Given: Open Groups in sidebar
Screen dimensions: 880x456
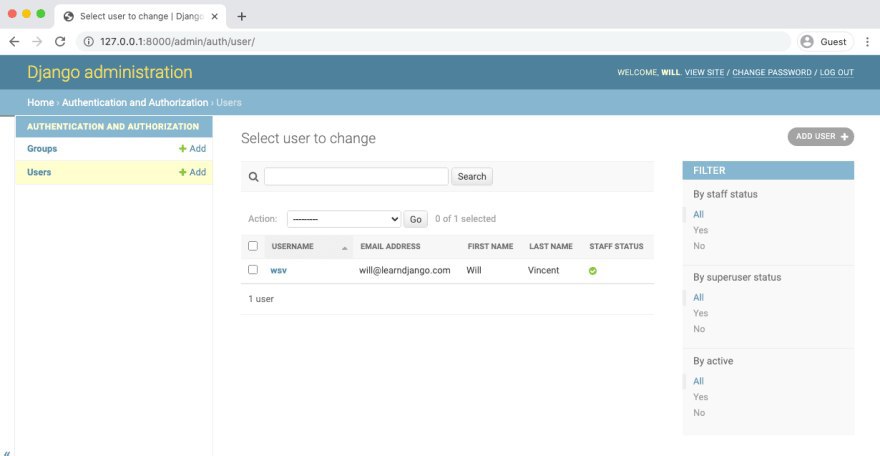Looking at the screenshot, I should pos(42,149).
